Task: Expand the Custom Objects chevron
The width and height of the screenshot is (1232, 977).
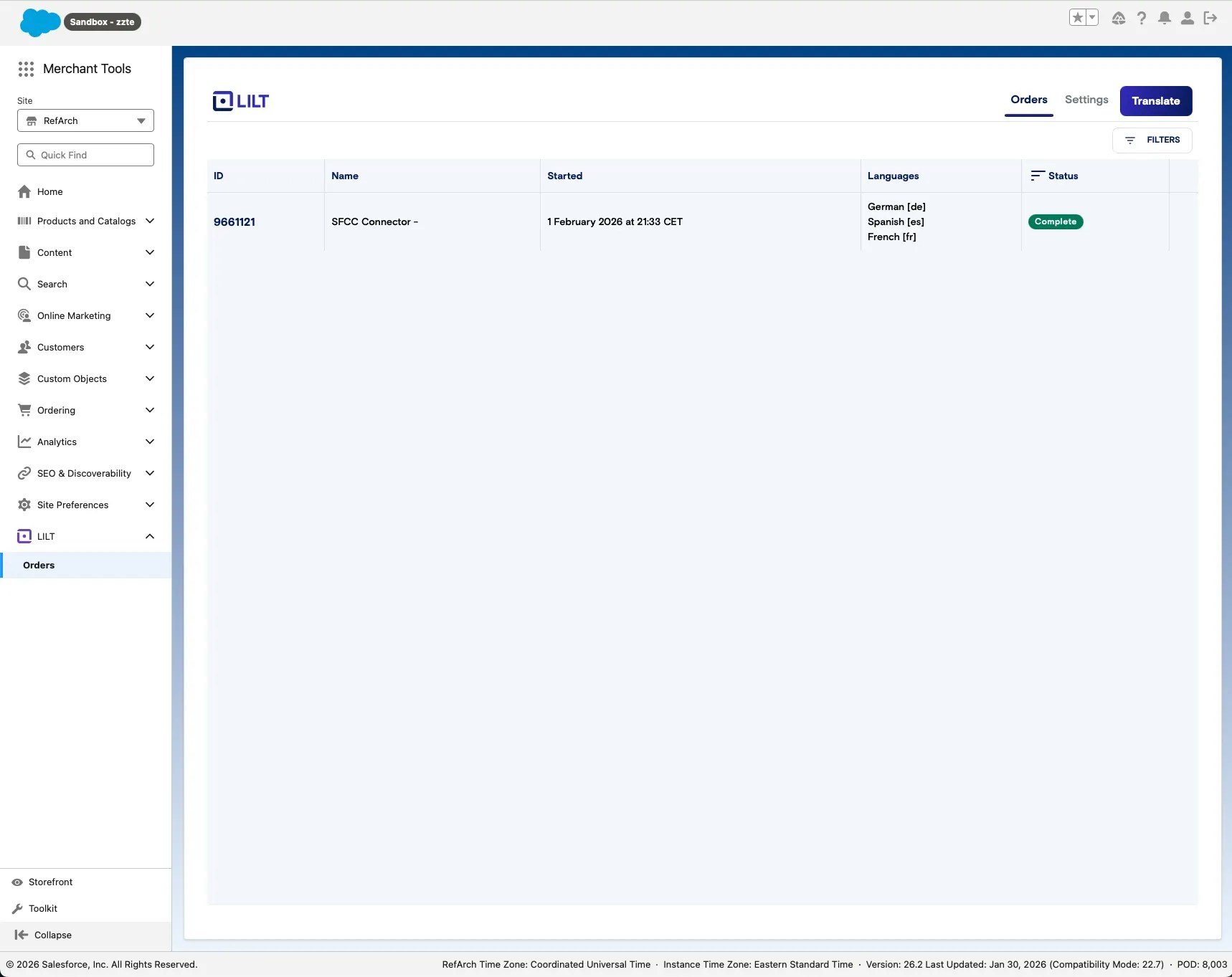Action: (150, 378)
